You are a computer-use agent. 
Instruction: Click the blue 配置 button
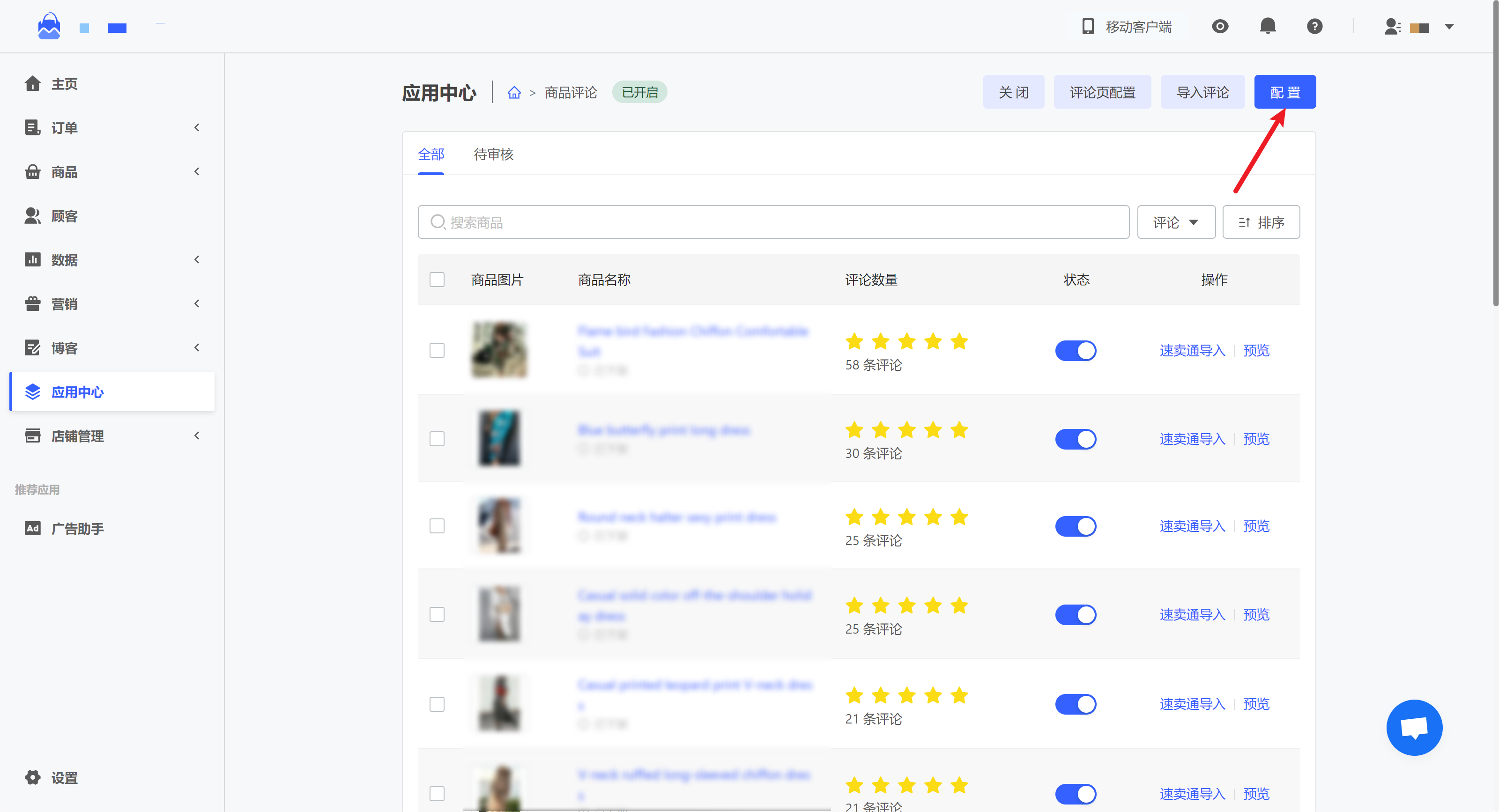tap(1285, 92)
